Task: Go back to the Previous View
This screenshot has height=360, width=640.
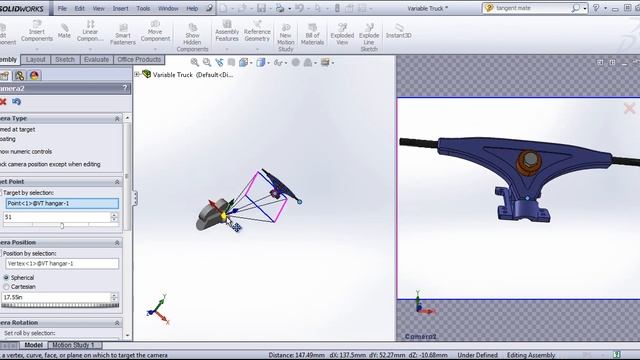Action: [219, 62]
